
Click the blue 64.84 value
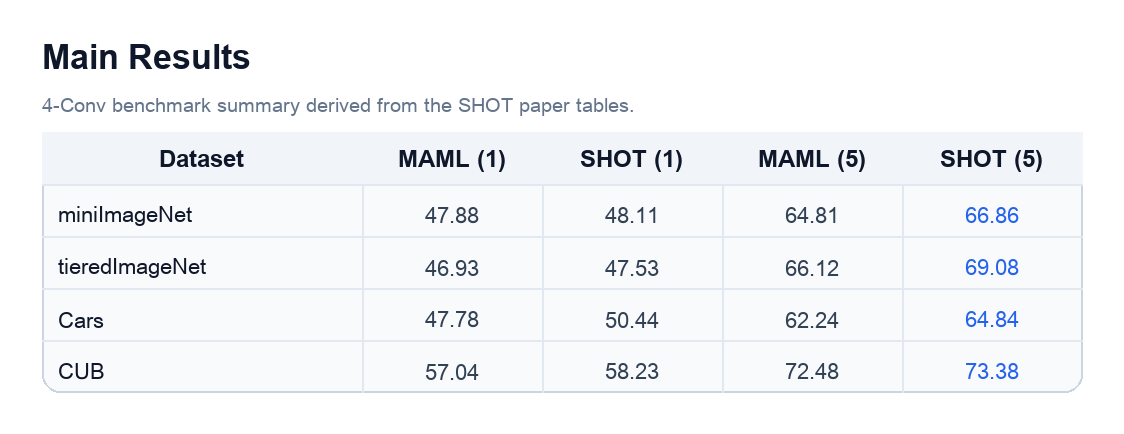pyautogui.click(x=991, y=320)
